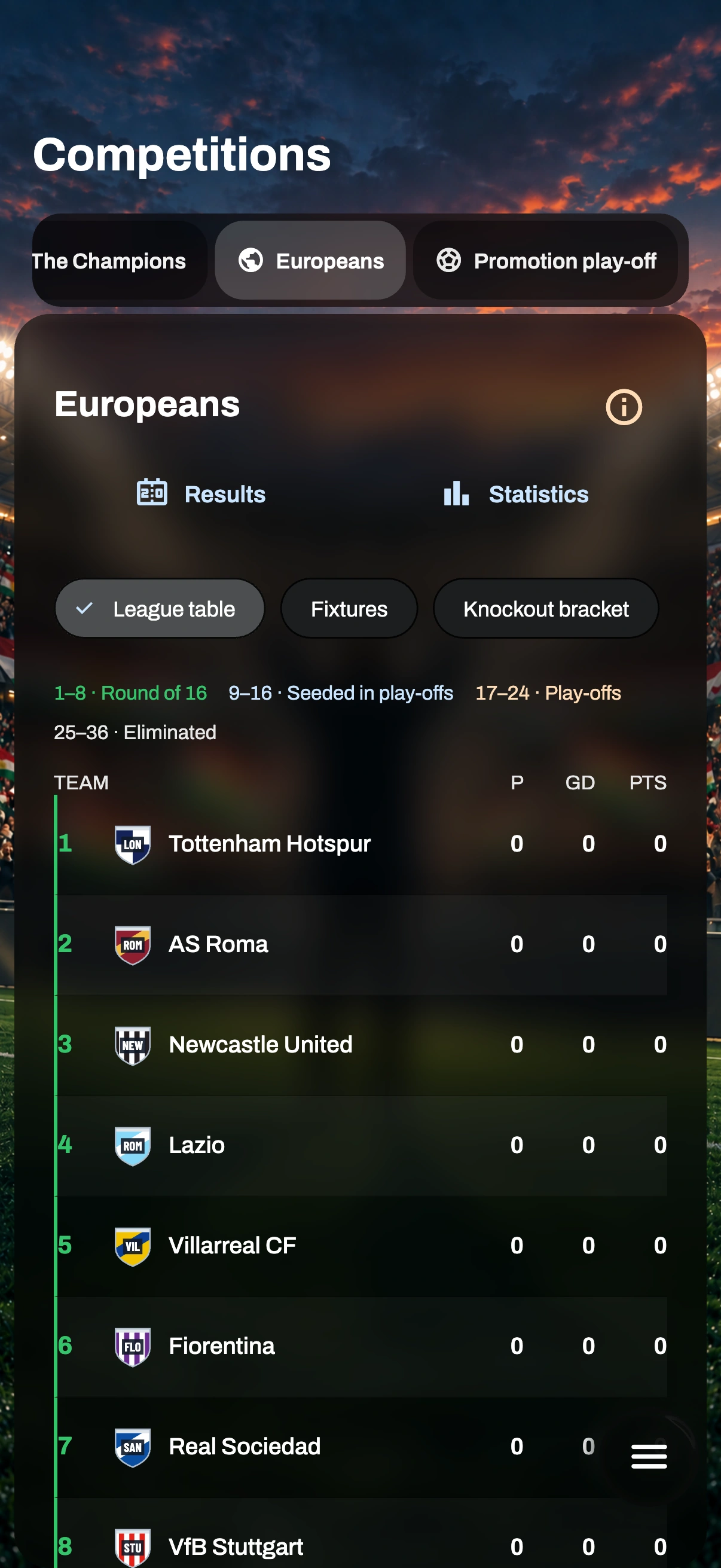Open the hamburger menu button
Viewport: 721px width, 1568px height.
(649, 1457)
